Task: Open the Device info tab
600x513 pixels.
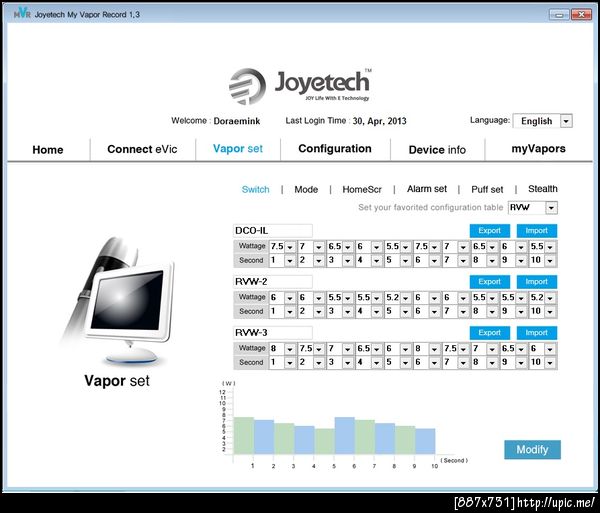Action: coord(437,150)
